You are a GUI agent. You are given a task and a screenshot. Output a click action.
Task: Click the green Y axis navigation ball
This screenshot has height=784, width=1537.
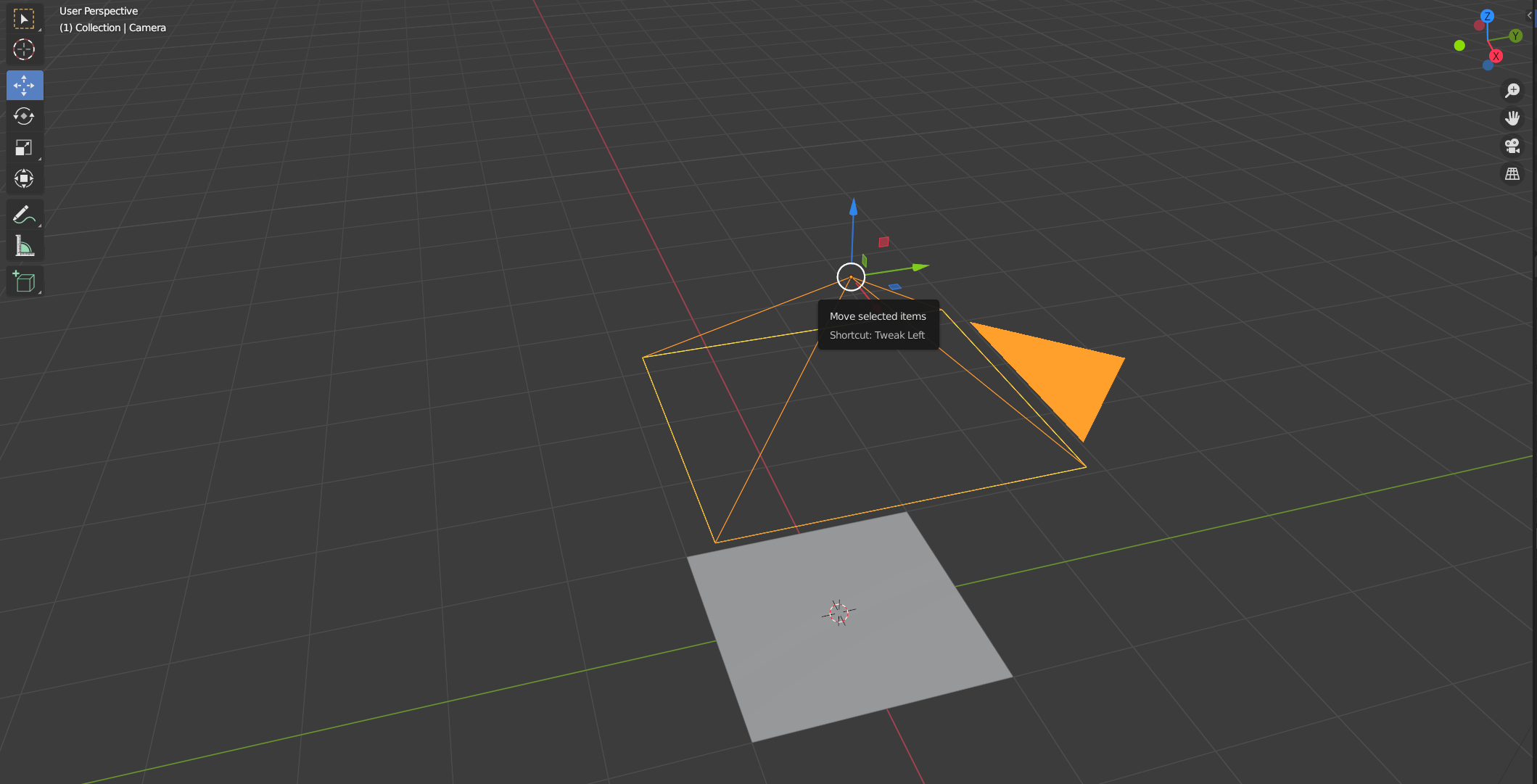pyautogui.click(x=1515, y=36)
